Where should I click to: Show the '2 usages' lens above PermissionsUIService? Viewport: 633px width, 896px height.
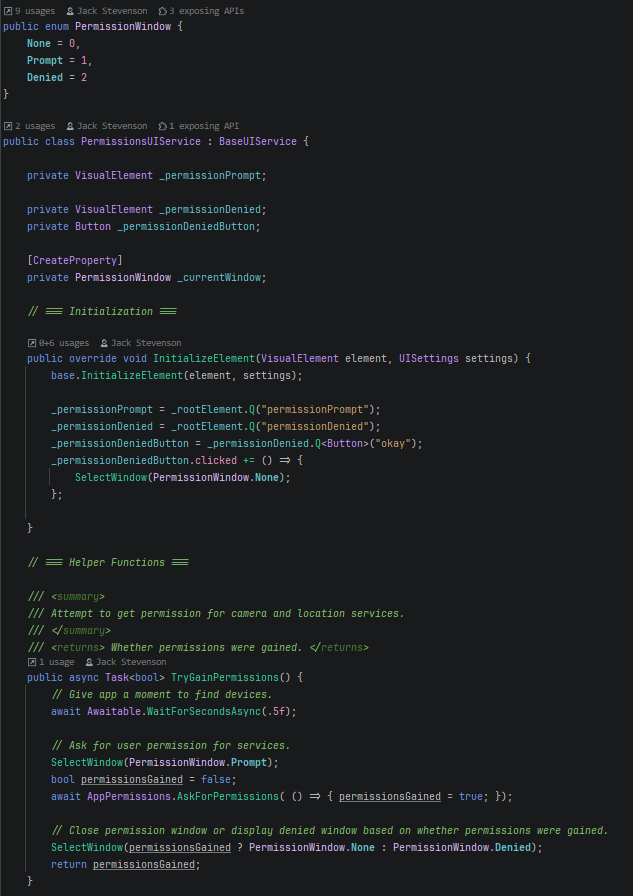(x=30, y=126)
